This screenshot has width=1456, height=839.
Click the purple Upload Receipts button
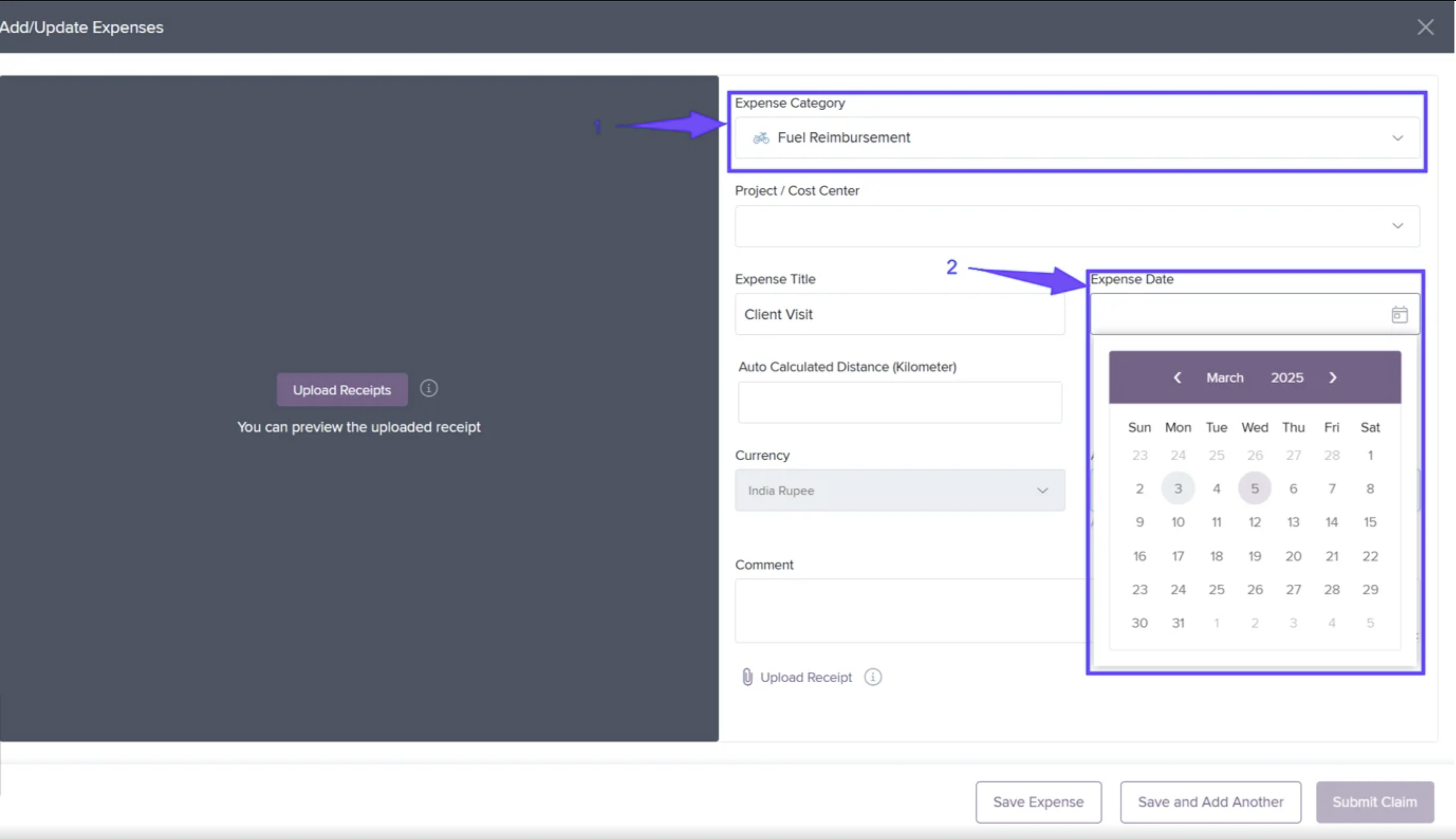coord(341,390)
